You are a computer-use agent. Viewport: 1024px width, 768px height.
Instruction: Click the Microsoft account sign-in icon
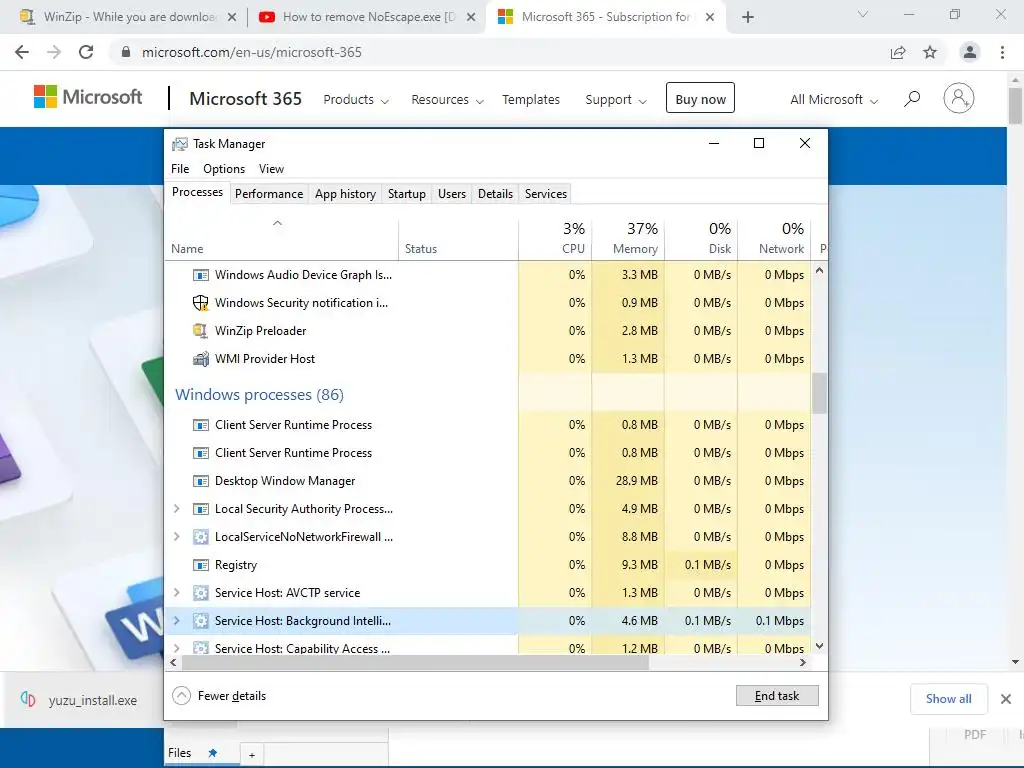click(x=959, y=98)
